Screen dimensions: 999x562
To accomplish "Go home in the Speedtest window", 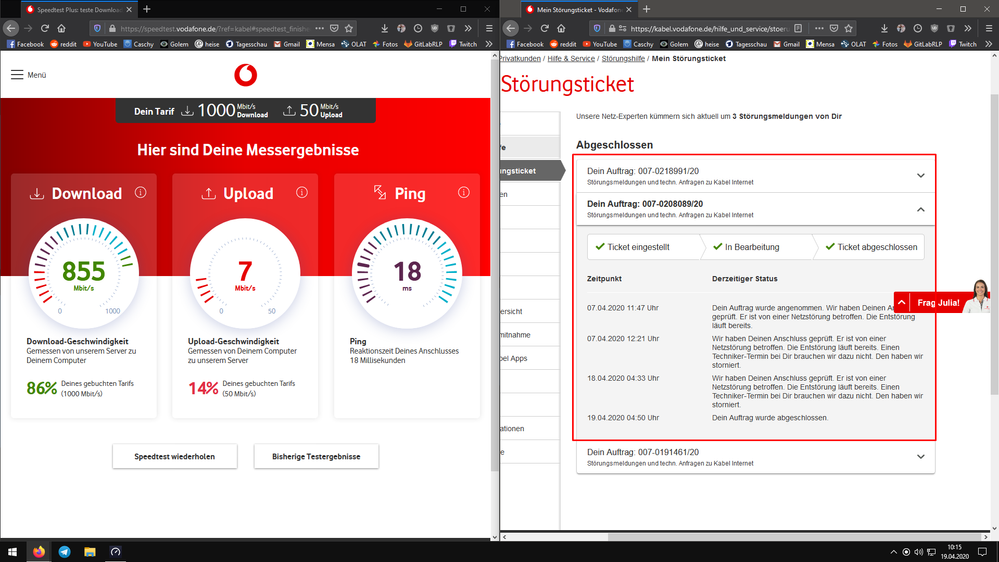I will [61, 28].
